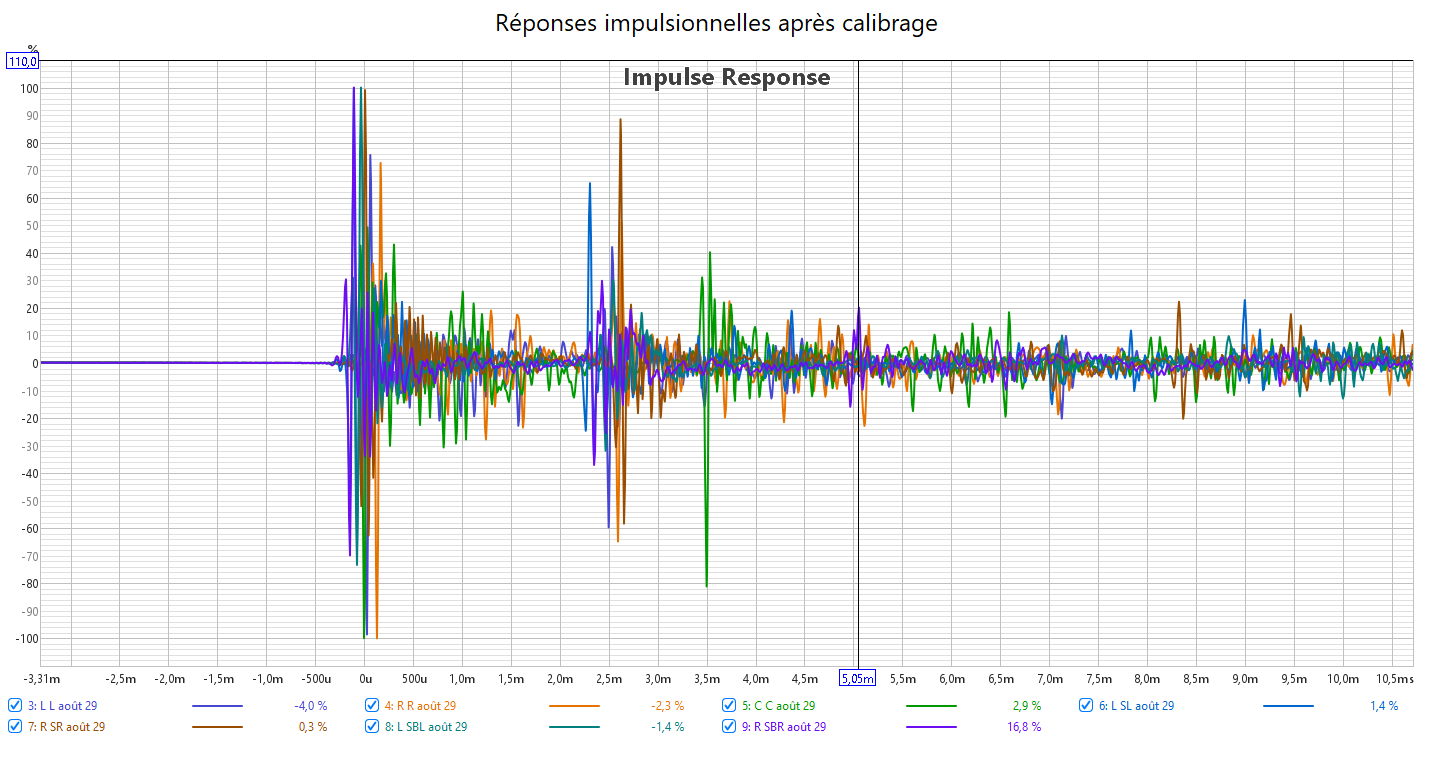Image resolution: width=1433 pixels, height=759 pixels.
Task: Click the teal line swatch for L SBL trace
Action: tap(574, 727)
